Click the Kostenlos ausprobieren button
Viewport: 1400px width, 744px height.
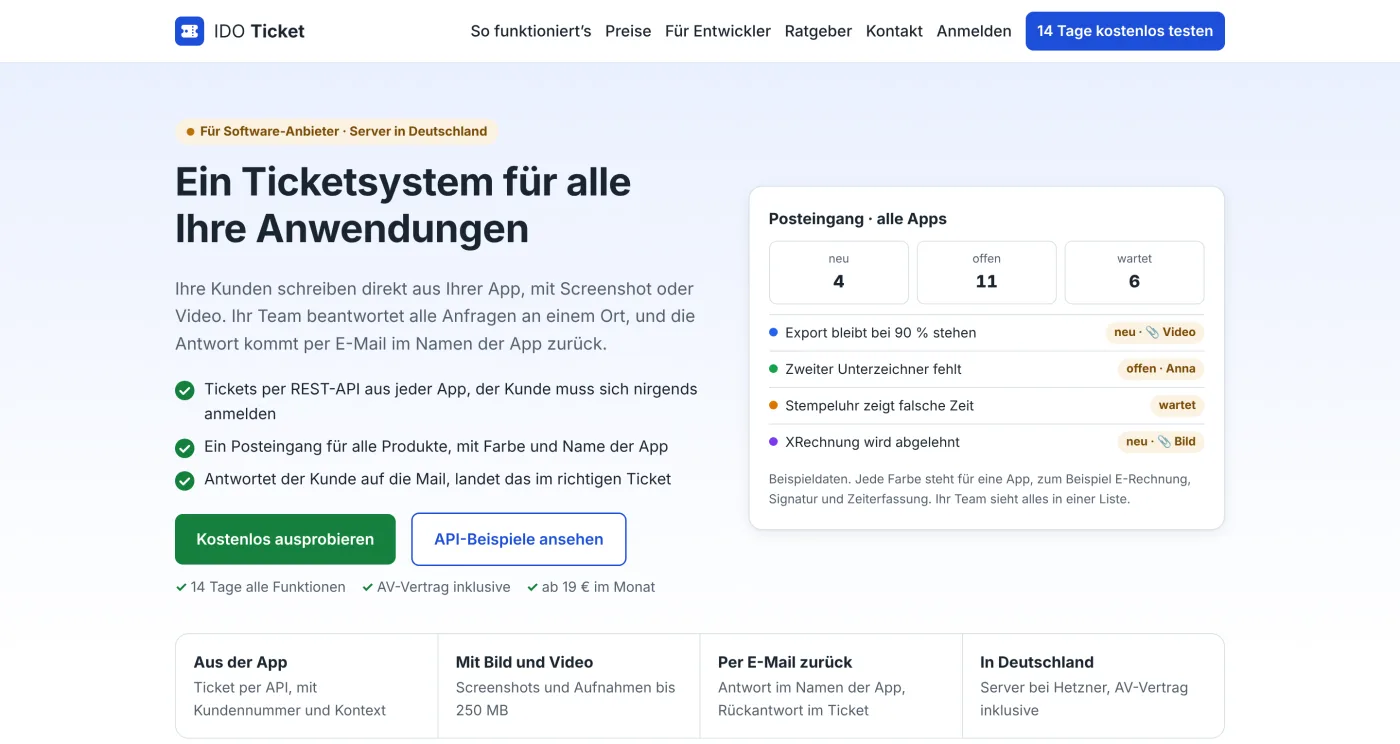tap(285, 539)
